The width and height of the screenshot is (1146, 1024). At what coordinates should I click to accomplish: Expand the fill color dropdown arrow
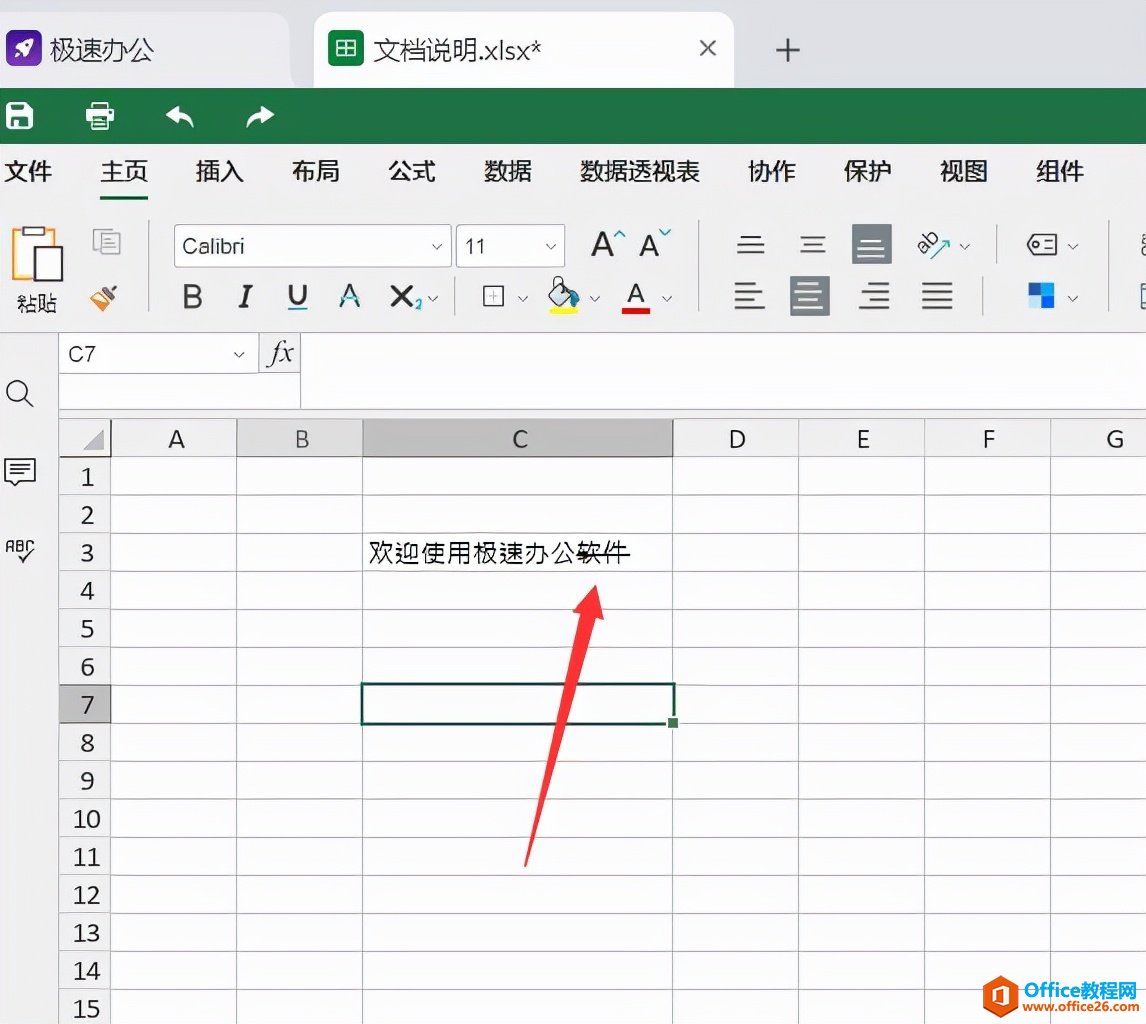tap(595, 297)
